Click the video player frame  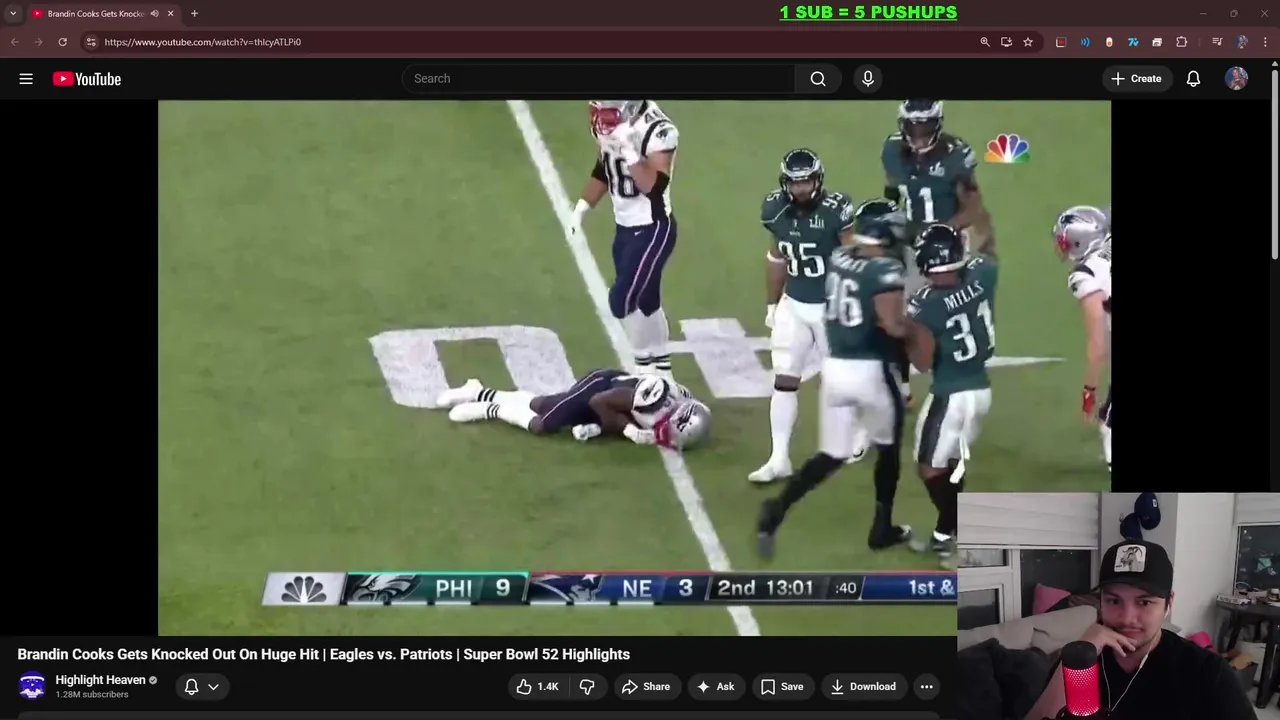[634, 367]
